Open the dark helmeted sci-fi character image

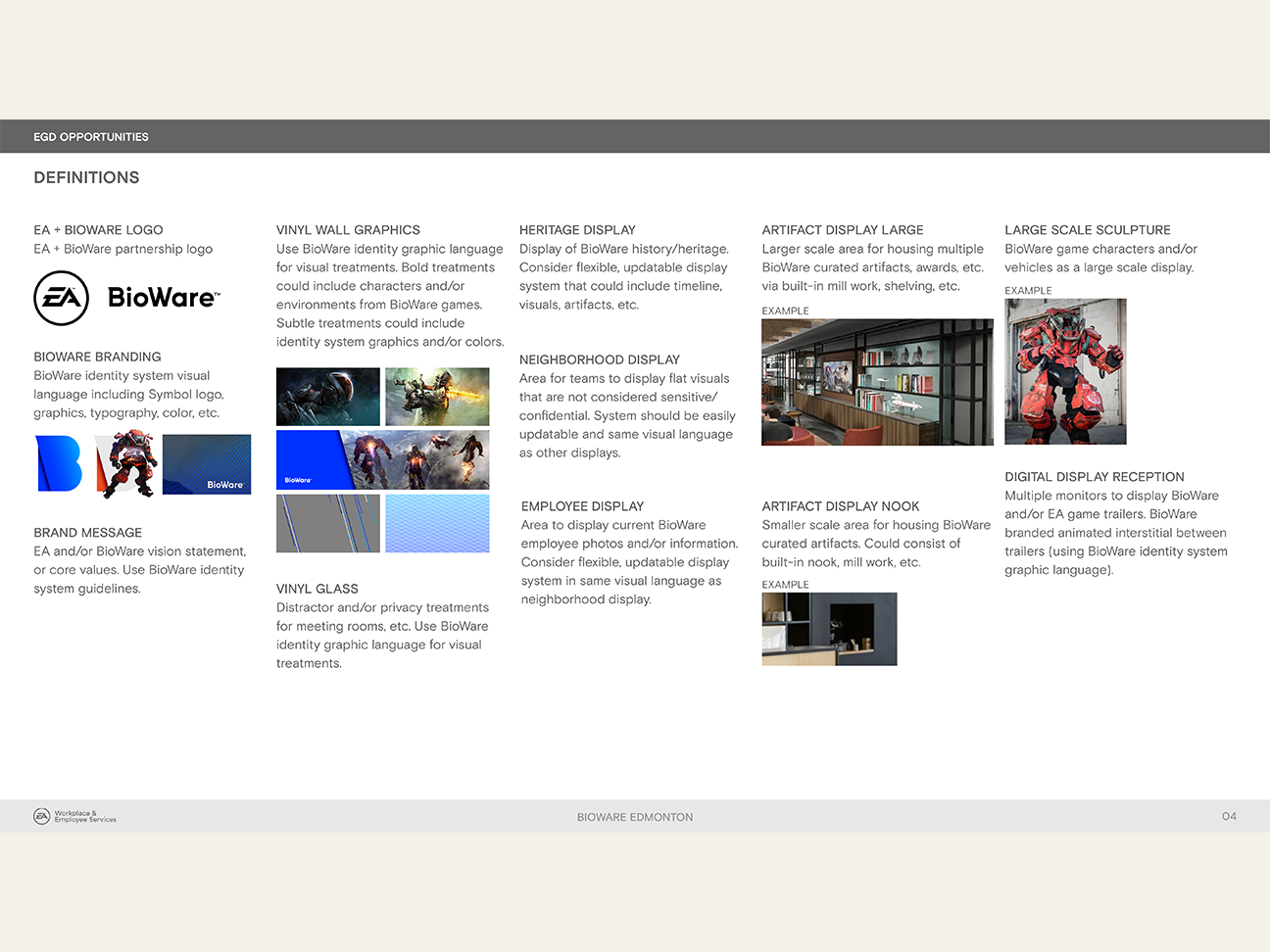[x=328, y=397]
